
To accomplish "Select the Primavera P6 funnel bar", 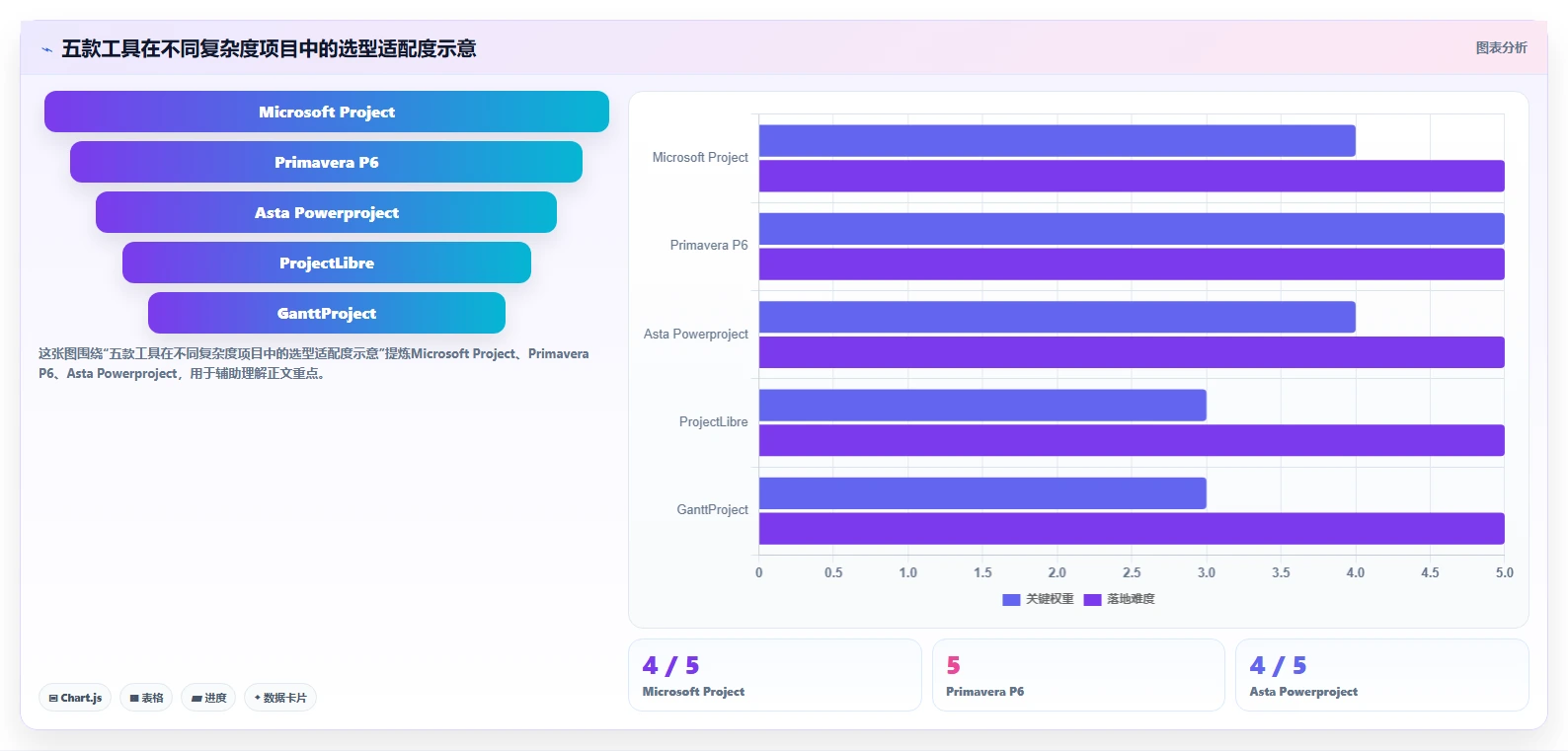I will pos(327,162).
